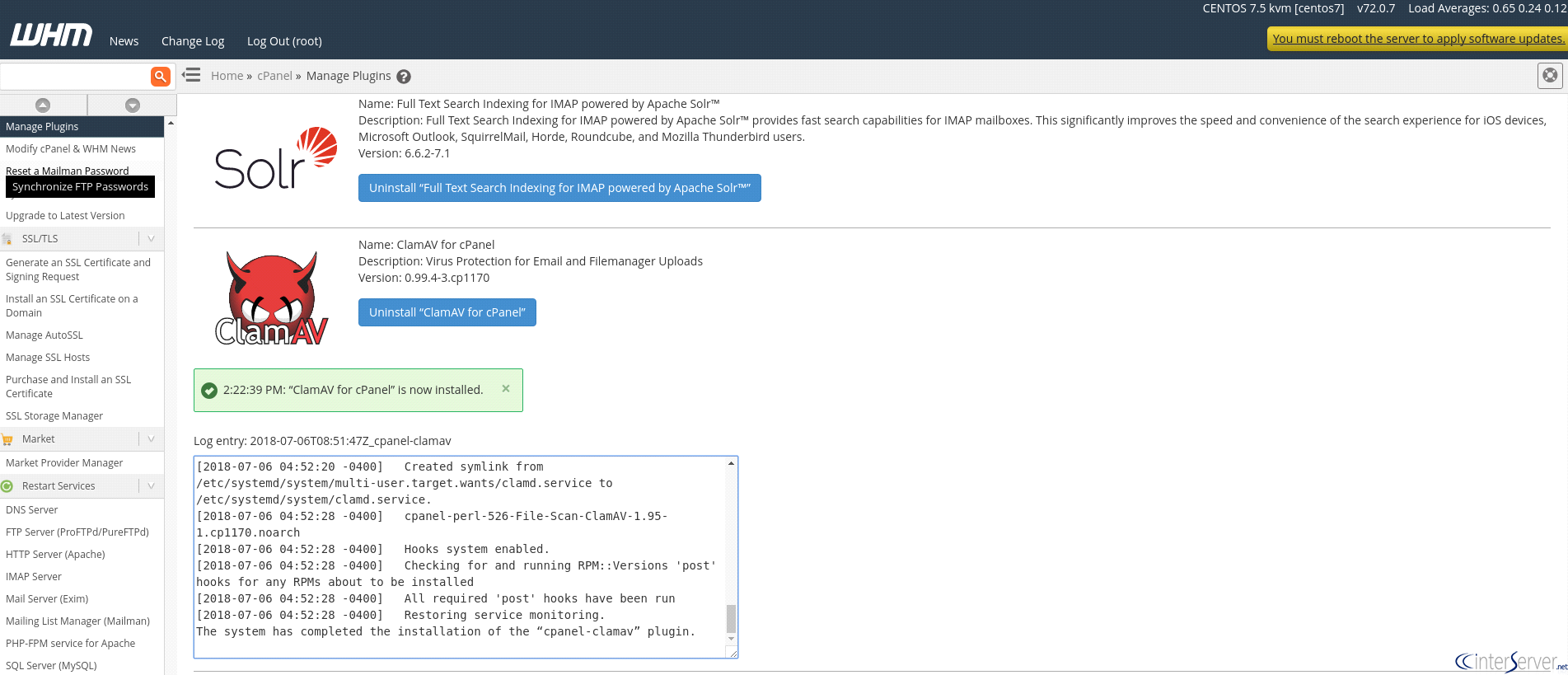Open the Change Log menu item
Image resolution: width=1568 pixels, height=675 pixels.
193,41
